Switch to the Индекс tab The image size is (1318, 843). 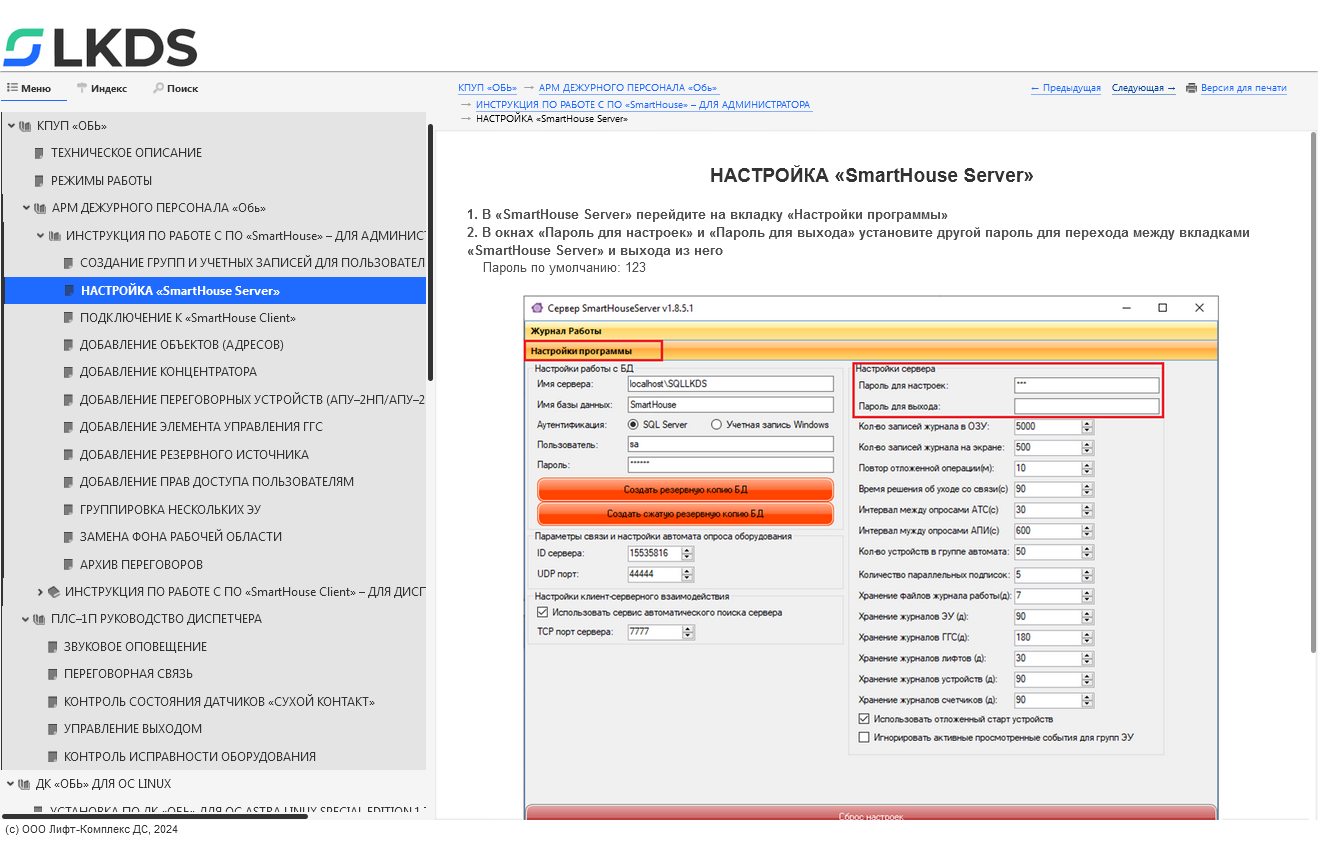tap(102, 88)
